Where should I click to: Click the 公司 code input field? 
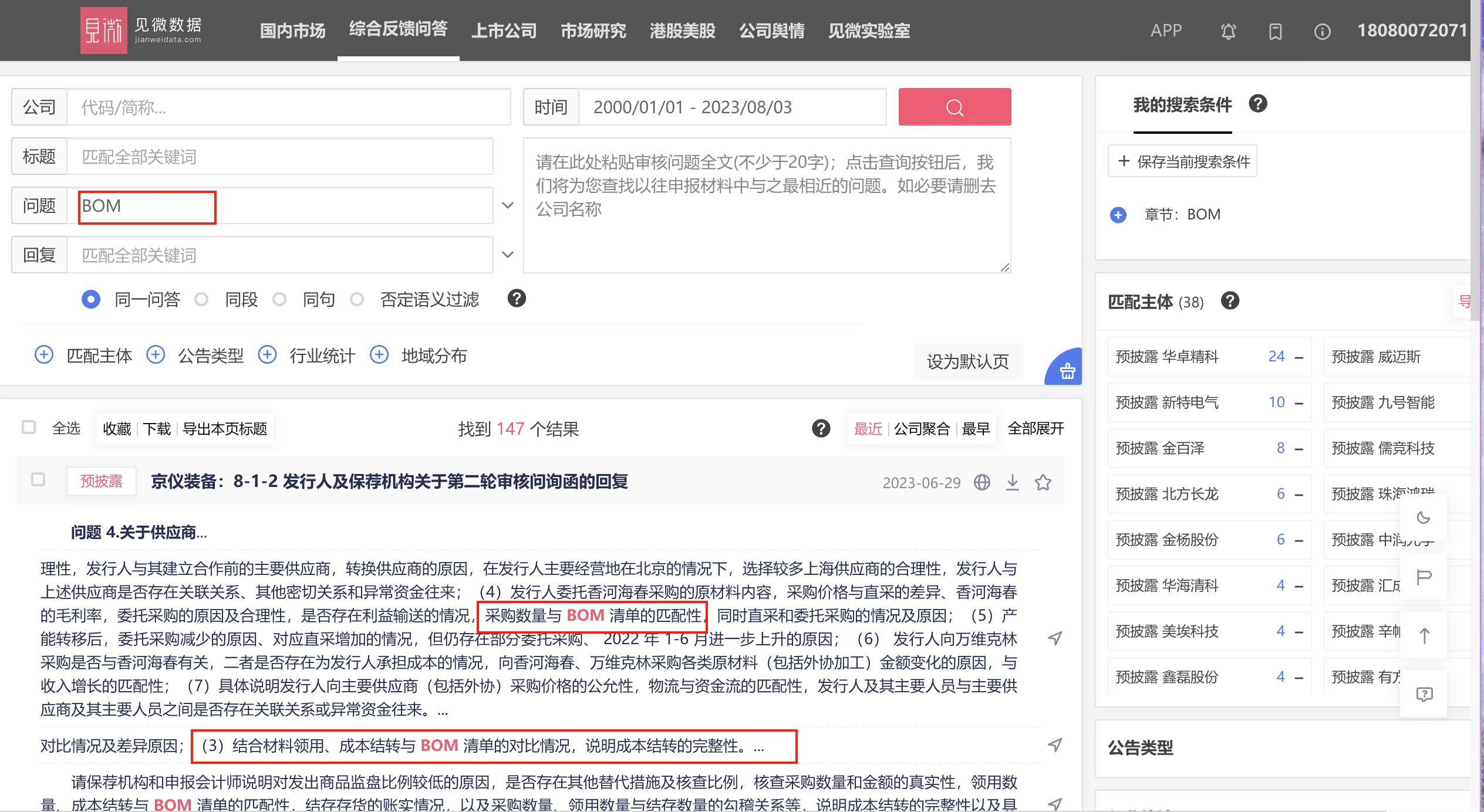pyautogui.click(x=289, y=107)
